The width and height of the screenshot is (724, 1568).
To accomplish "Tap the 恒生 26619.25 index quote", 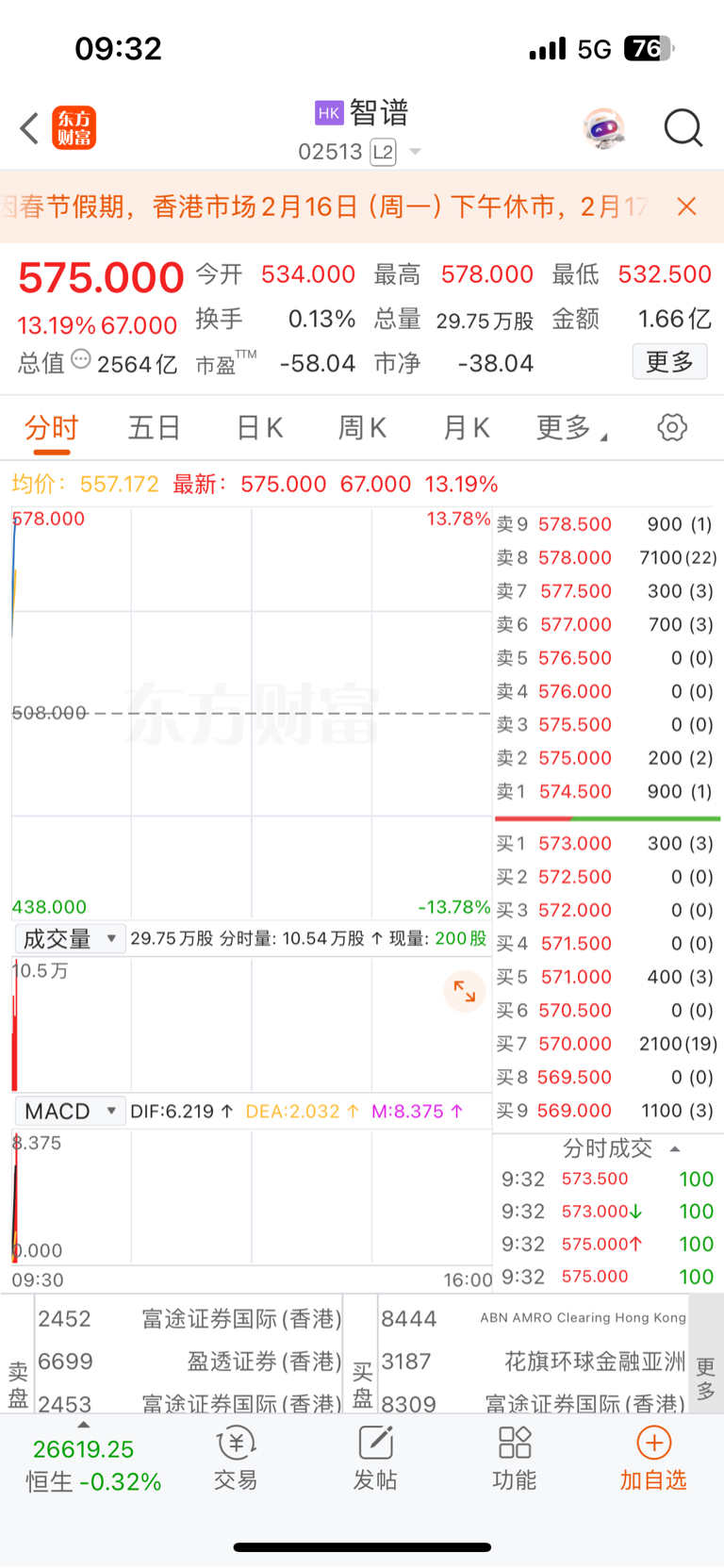I will [91, 1465].
